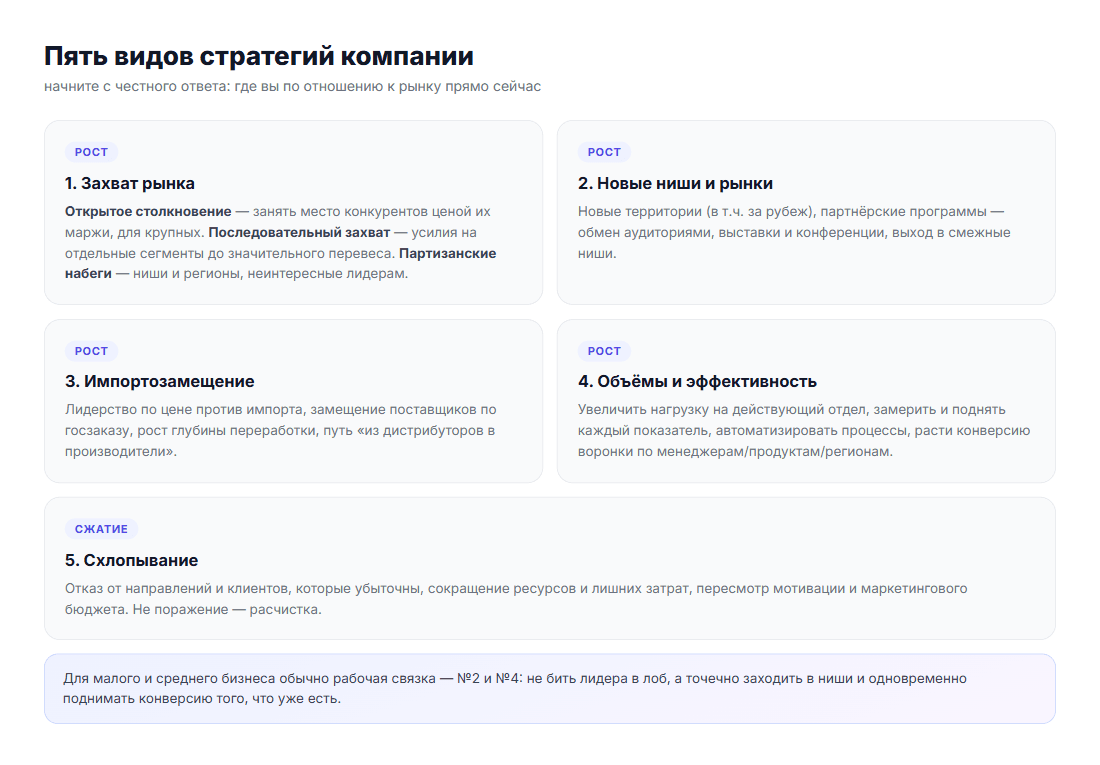1100x765 pixels.
Task: Click the РОСТ badge above "Захват рынка"
Action: tap(91, 152)
